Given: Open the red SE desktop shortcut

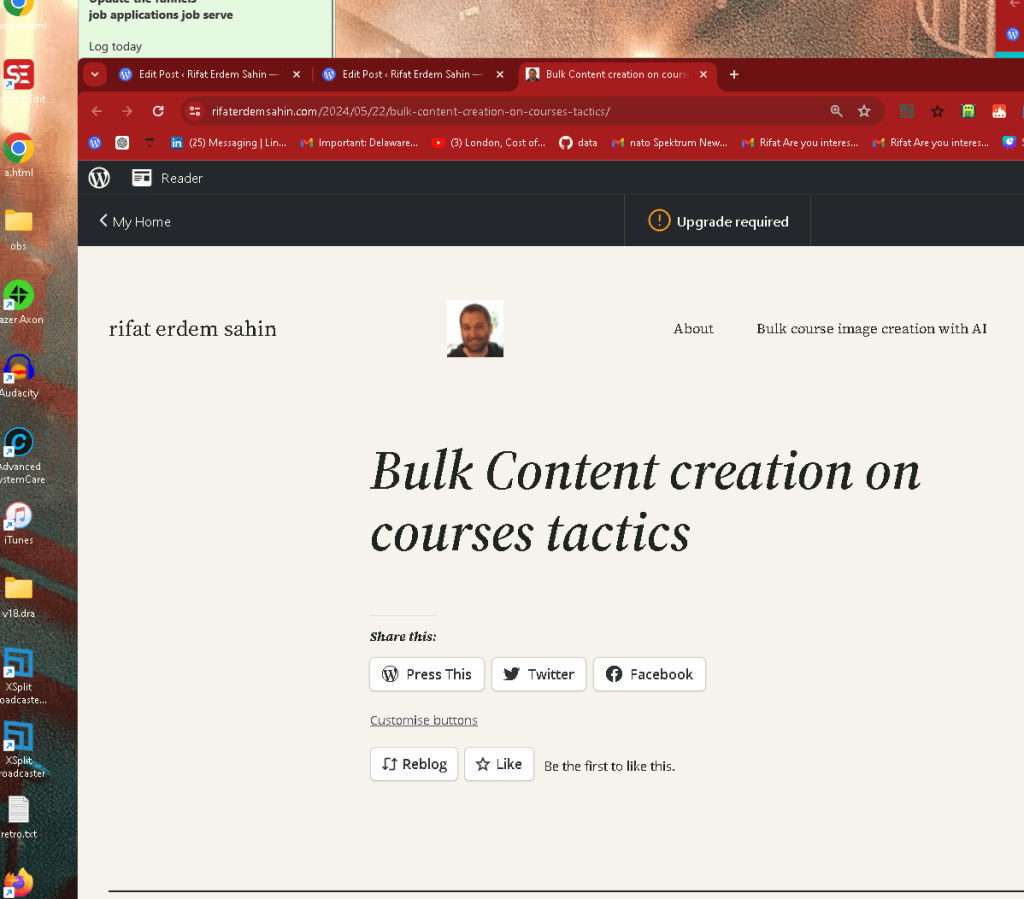Looking at the screenshot, I should pyautogui.click(x=18, y=74).
